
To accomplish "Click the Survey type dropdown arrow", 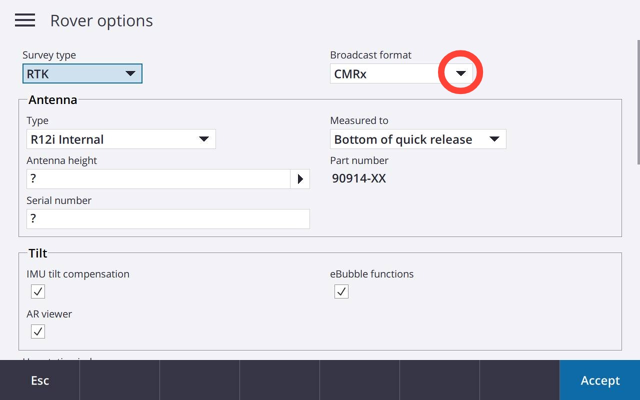I will point(130,73).
